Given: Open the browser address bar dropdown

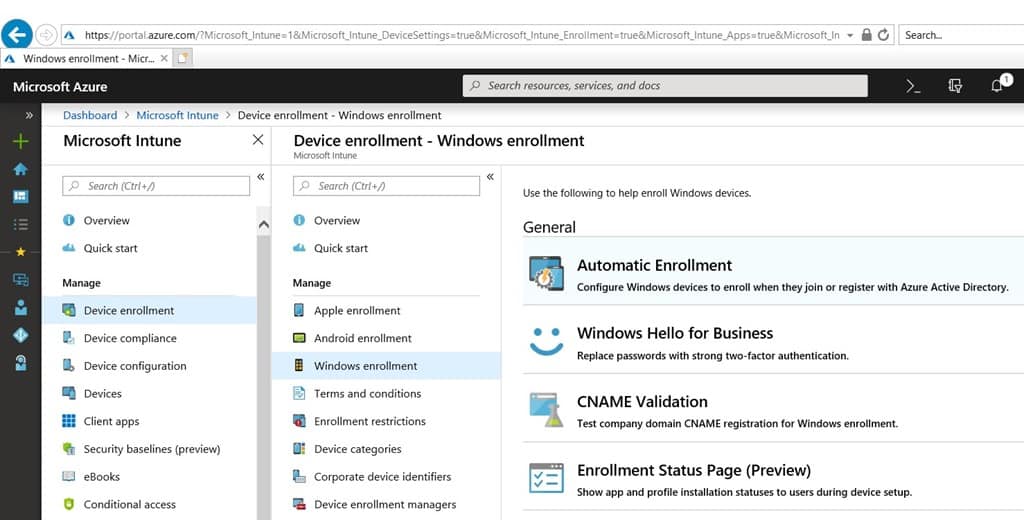Looking at the screenshot, I should (x=850, y=35).
